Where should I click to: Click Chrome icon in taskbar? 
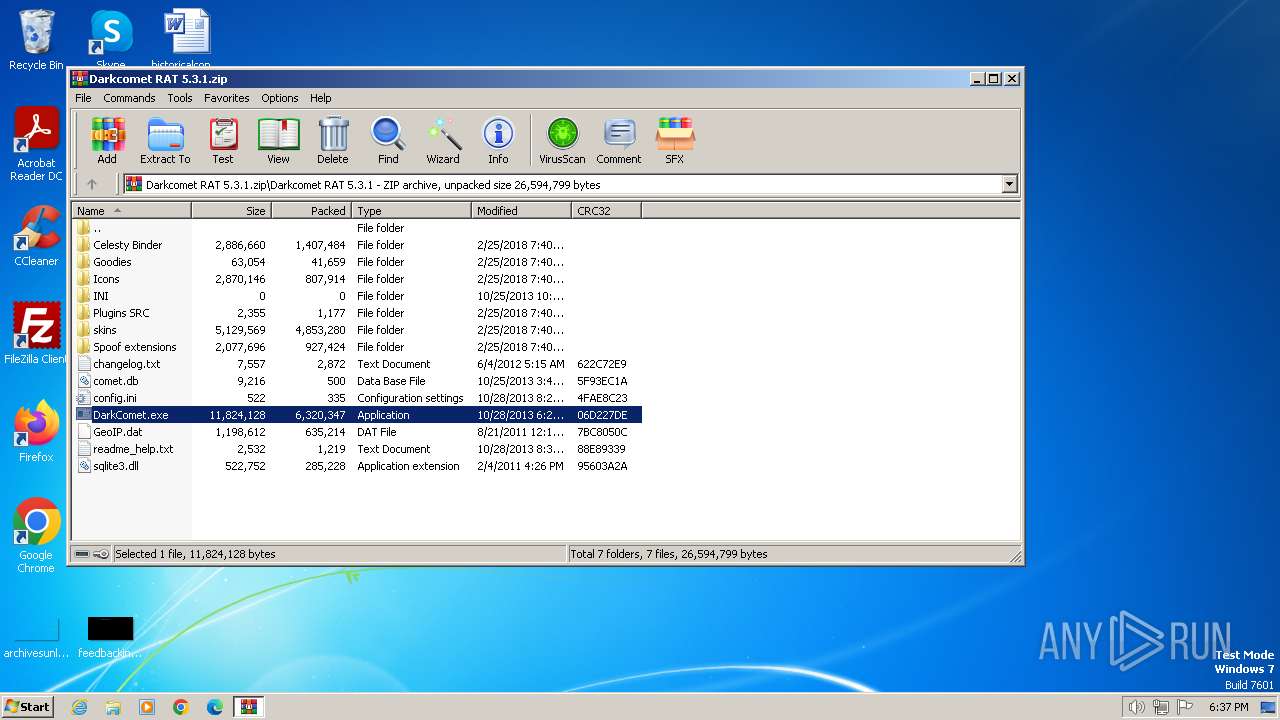(x=181, y=707)
